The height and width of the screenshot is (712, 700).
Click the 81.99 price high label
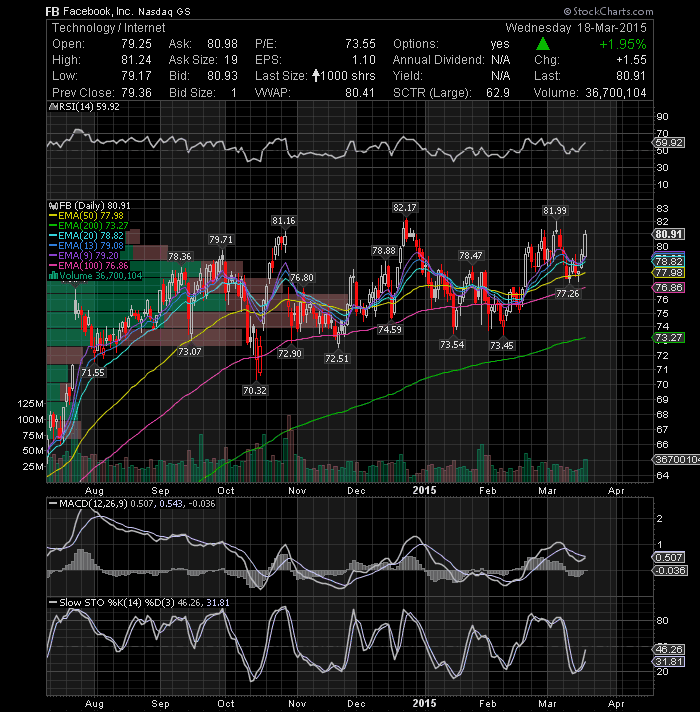point(555,211)
